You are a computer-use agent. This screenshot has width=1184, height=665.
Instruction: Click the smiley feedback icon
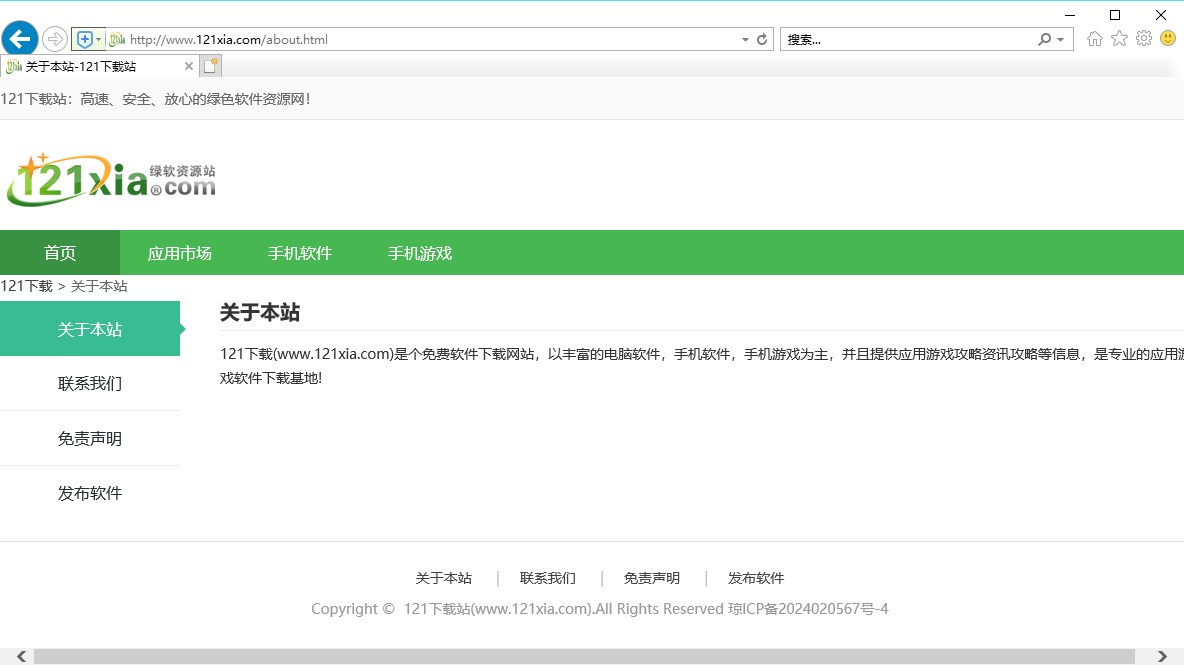coord(1168,39)
